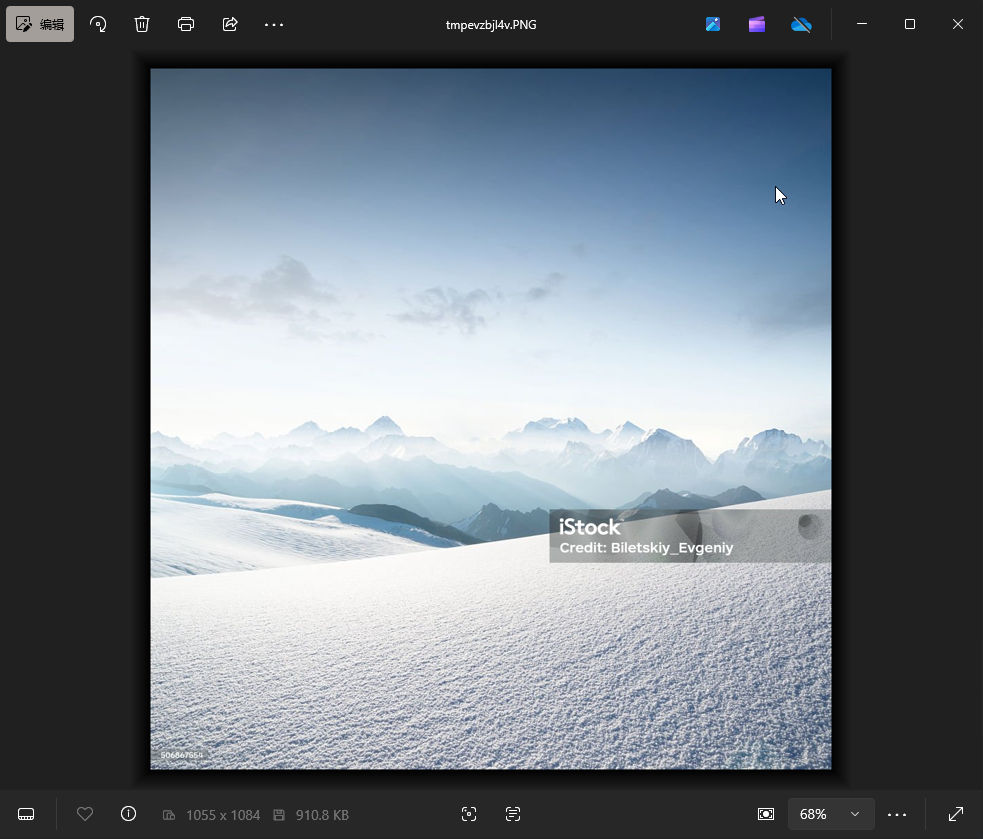Screen dimensions: 983x839
Task: Click the 编辑 (Edit) button
Action: pos(40,24)
